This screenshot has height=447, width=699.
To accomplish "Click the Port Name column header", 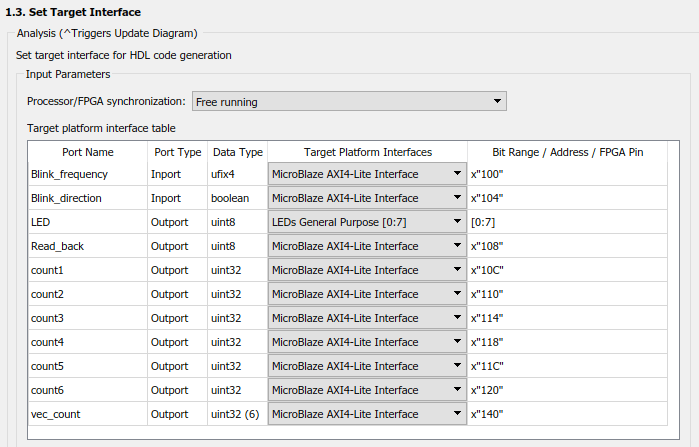I will point(87,152).
